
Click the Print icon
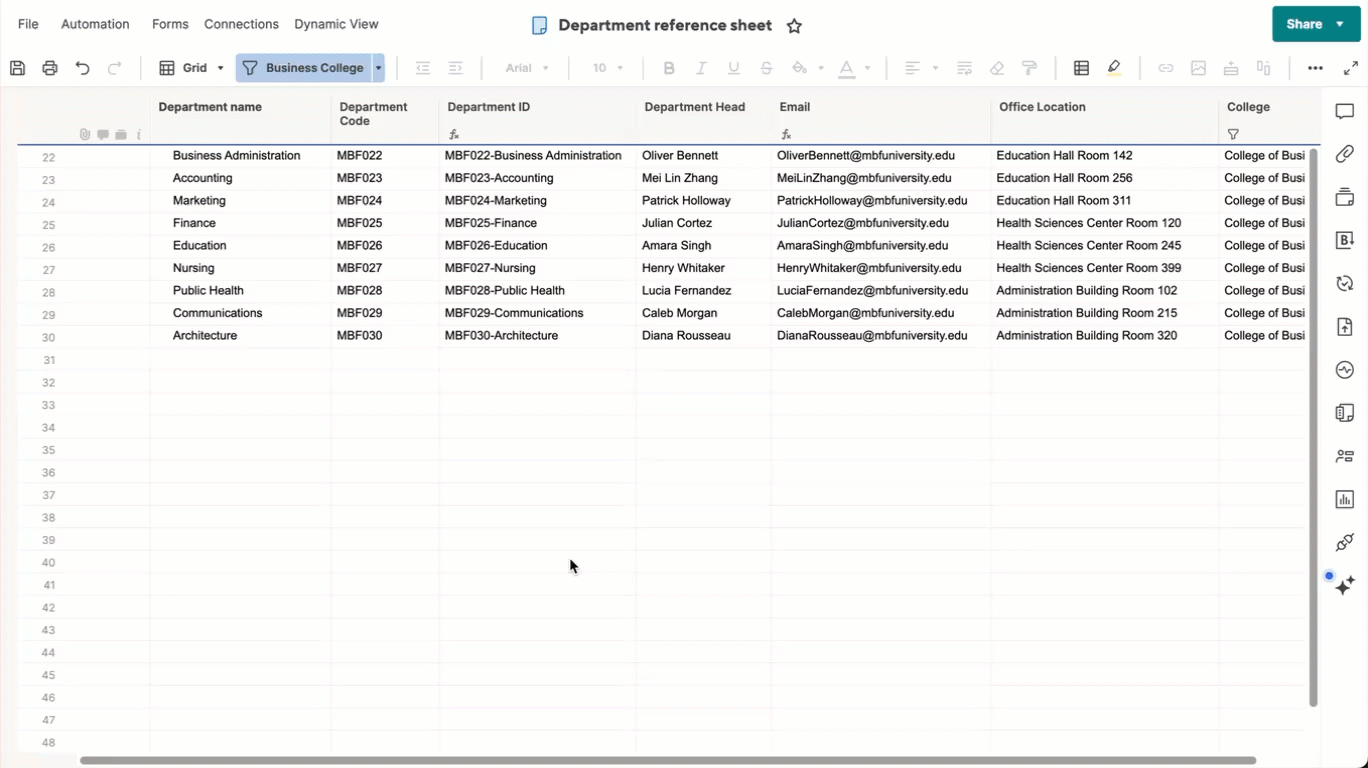pyautogui.click(x=49, y=67)
